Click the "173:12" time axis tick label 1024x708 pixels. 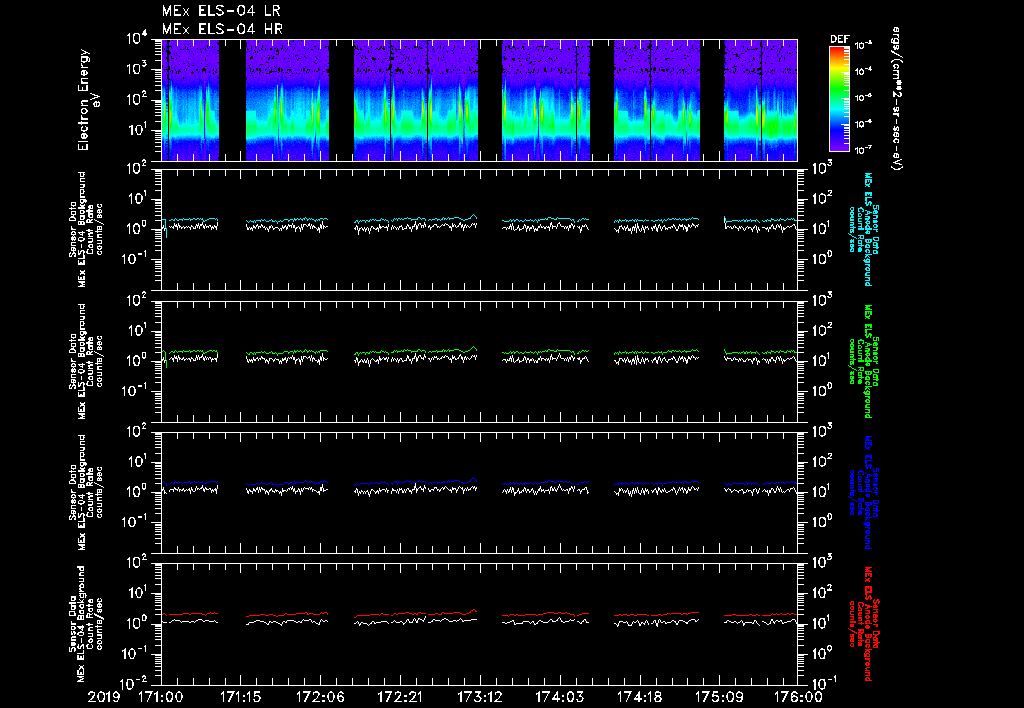coord(479,698)
